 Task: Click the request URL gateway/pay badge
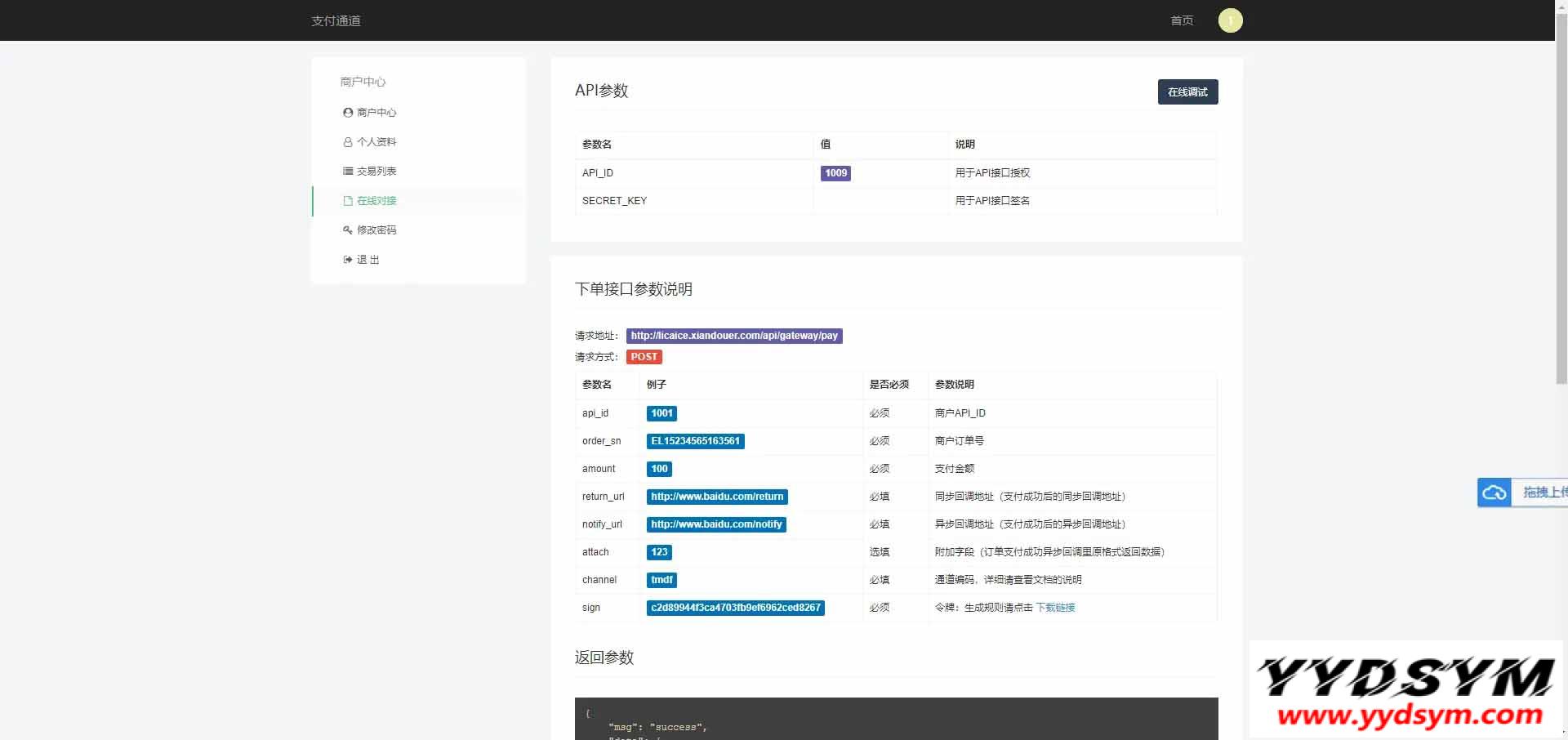(733, 336)
